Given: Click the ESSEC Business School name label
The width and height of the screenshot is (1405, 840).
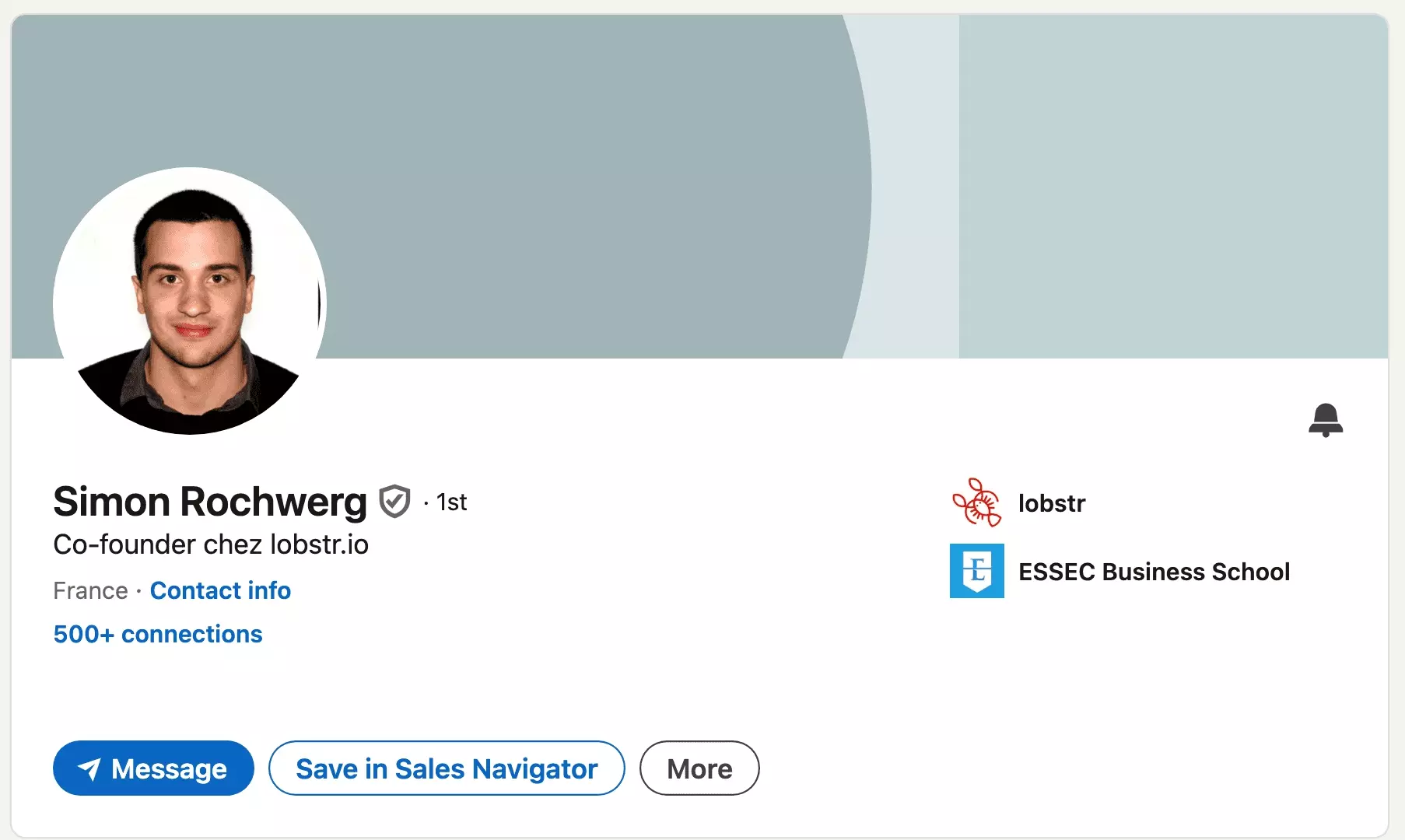Looking at the screenshot, I should [1154, 572].
